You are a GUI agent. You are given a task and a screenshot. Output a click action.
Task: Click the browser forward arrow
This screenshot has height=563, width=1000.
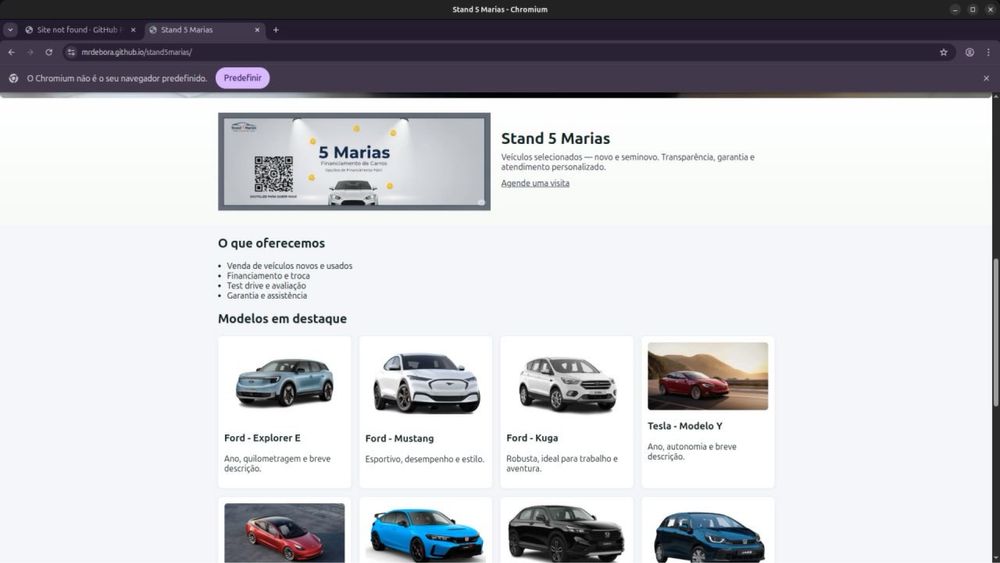pos(30,52)
